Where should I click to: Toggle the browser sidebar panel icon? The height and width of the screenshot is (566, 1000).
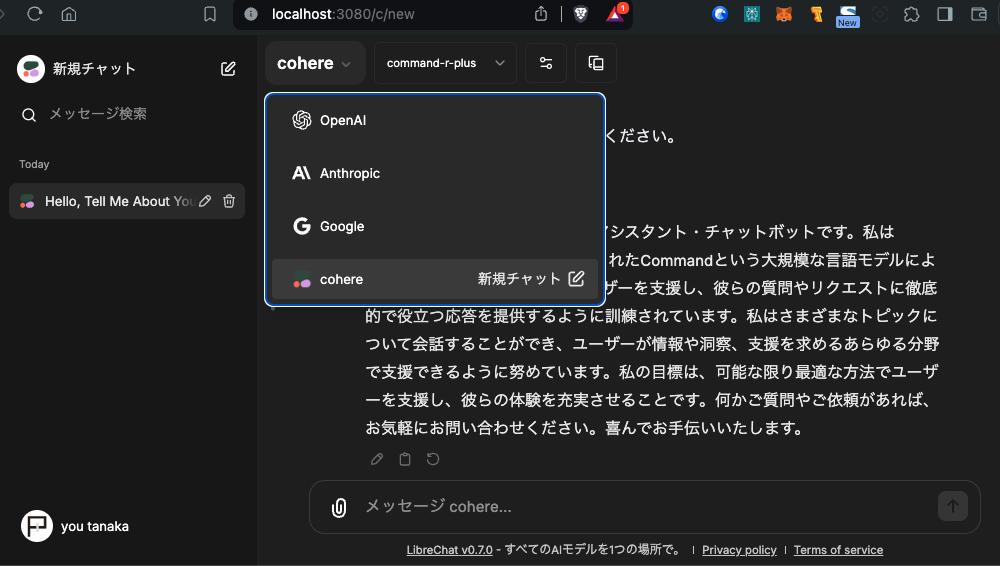(945, 14)
